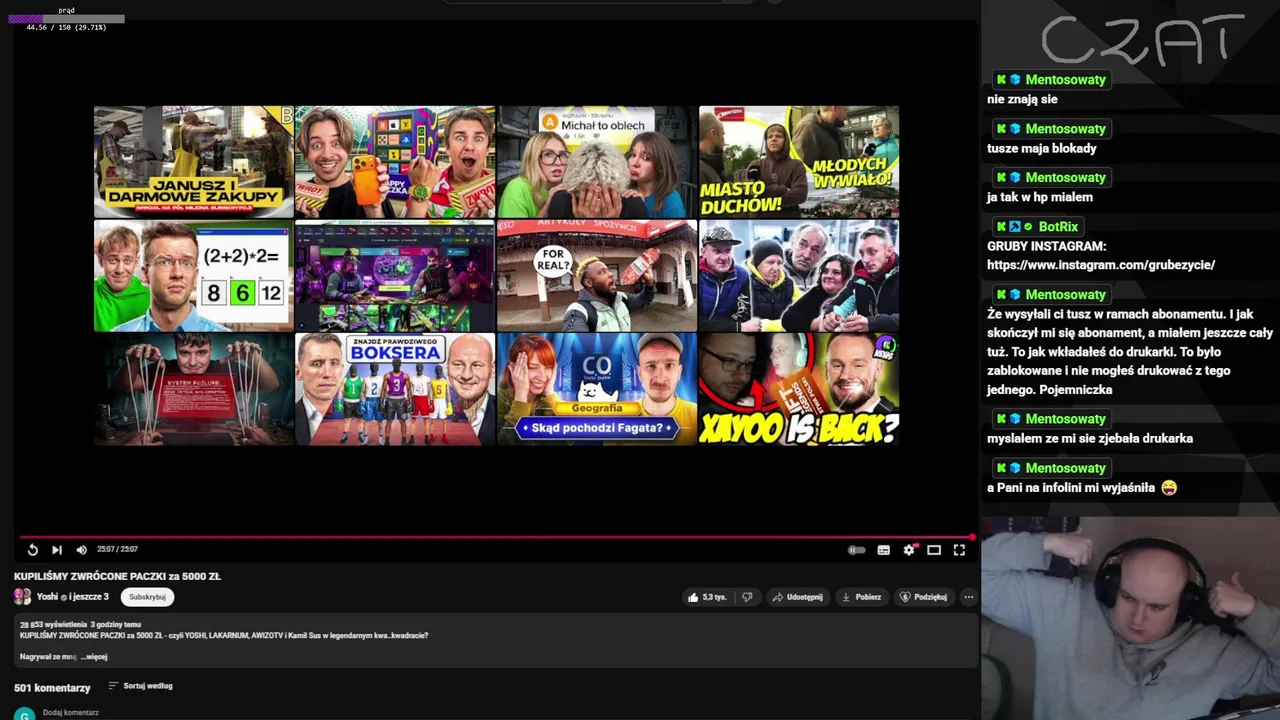Image resolution: width=1280 pixels, height=720 pixels.
Task: Open the Sortuj według dropdown
Action: pos(140,686)
